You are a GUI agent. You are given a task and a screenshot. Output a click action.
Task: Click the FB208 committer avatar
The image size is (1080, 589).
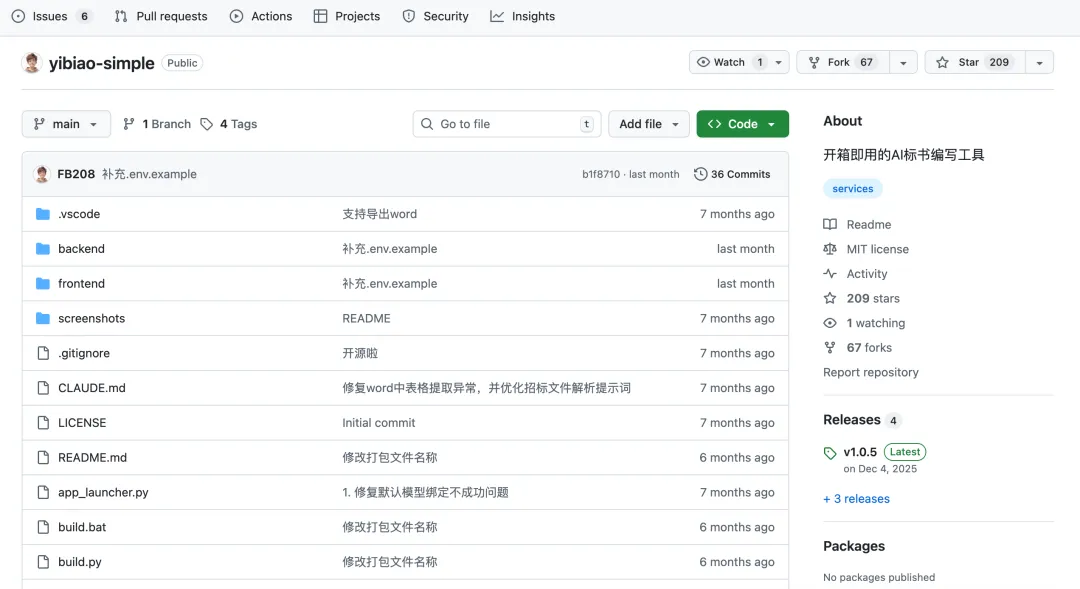pyautogui.click(x=42, y=174)
